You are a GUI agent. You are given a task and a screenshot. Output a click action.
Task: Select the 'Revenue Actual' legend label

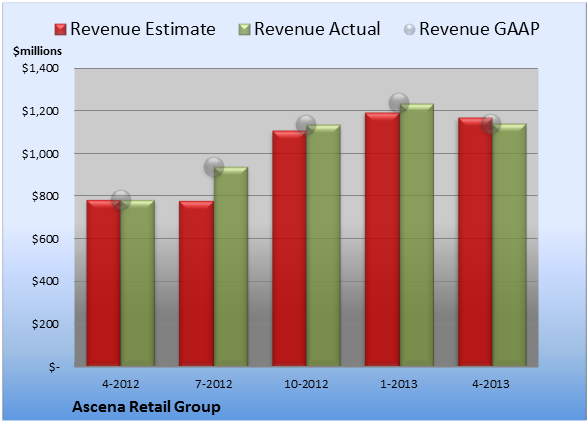[x=317, y=29]
